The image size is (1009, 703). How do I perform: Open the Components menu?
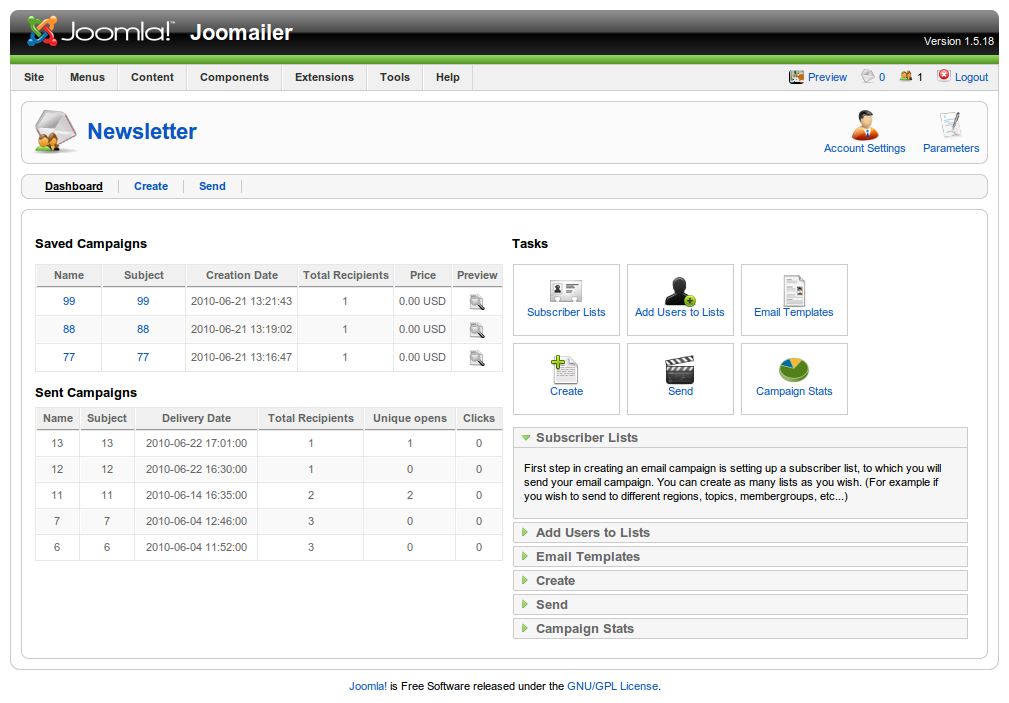click(234, 77)
